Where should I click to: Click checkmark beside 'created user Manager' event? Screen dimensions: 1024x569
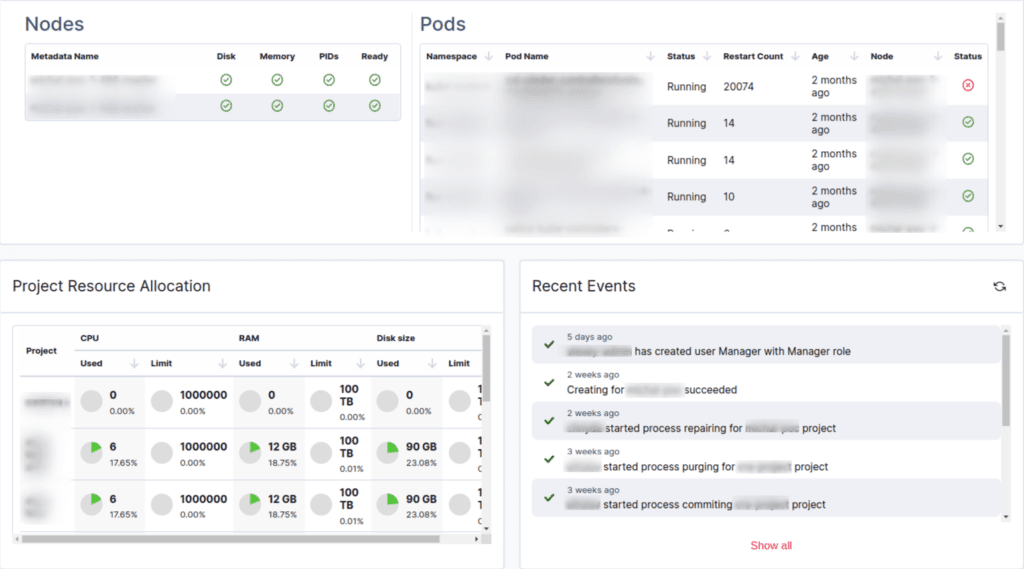[x=549, y=344]
